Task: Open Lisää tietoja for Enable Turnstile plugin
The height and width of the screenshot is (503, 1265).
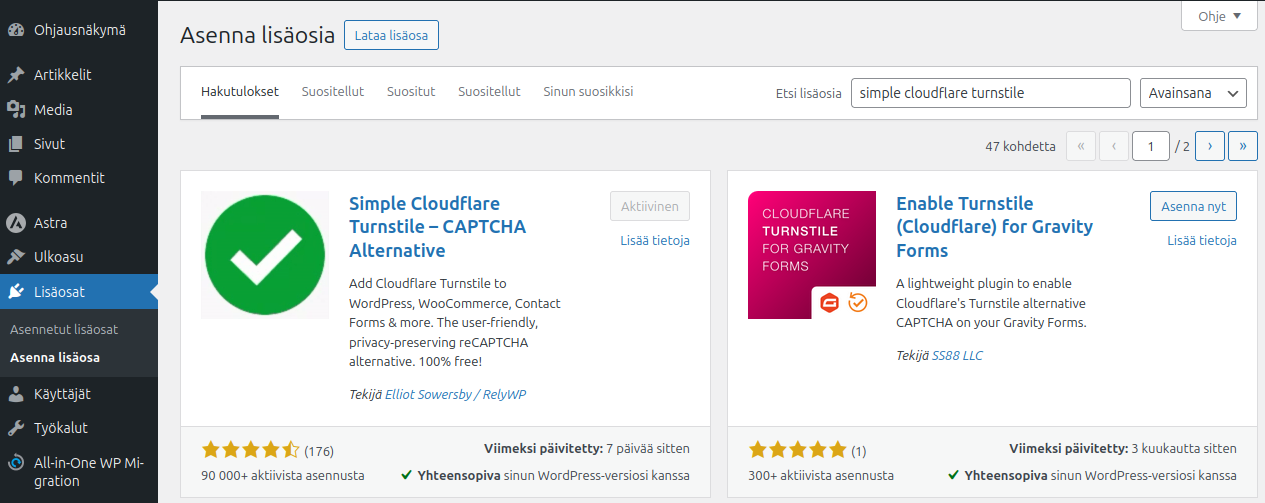Action: point(1202,240)
